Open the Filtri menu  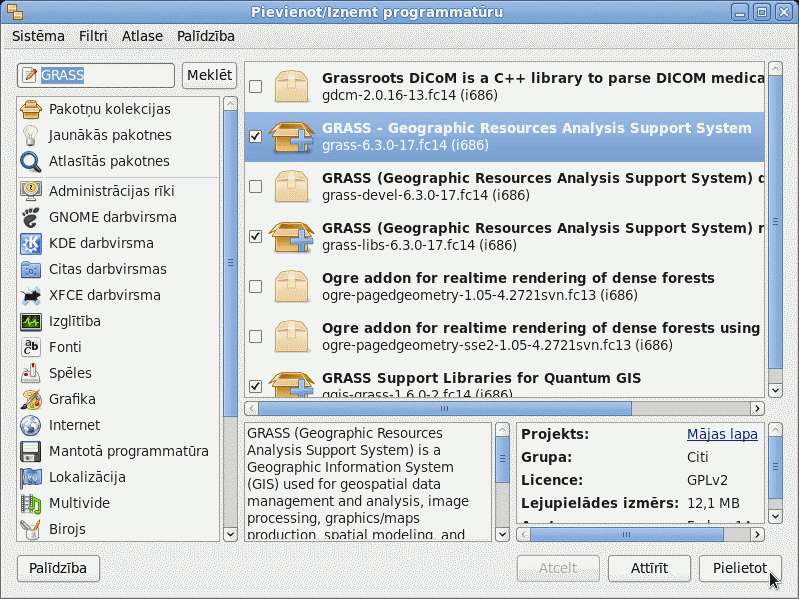93,36
